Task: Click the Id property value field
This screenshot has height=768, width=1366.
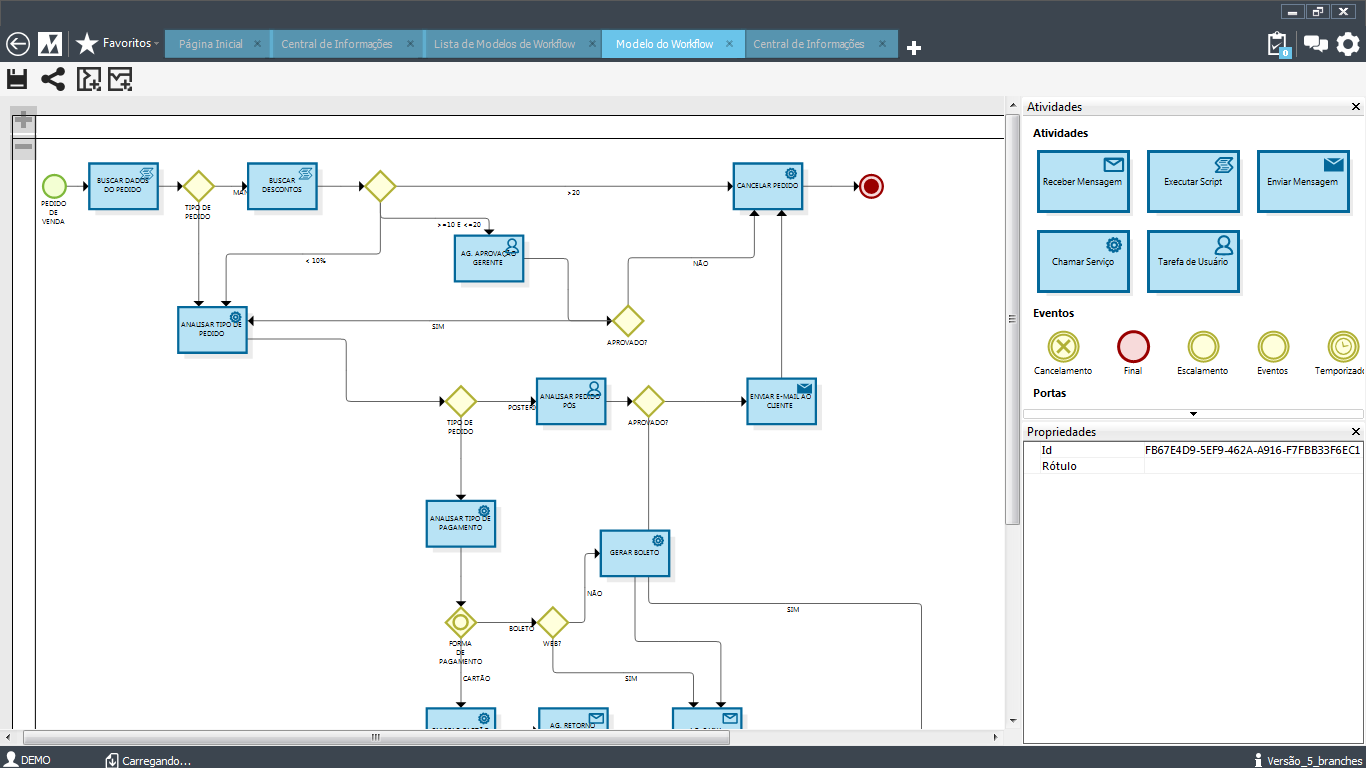Action: [1254, 451]
